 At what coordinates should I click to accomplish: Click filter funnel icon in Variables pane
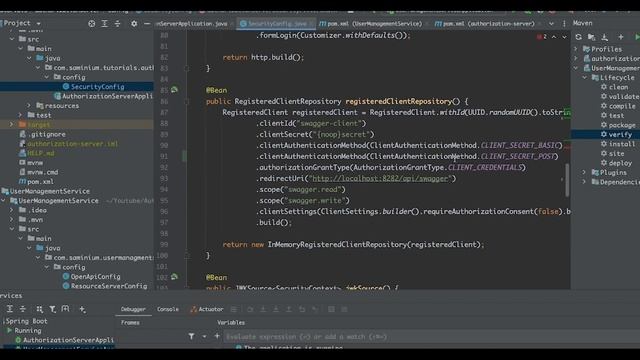(x=191, y=336)
